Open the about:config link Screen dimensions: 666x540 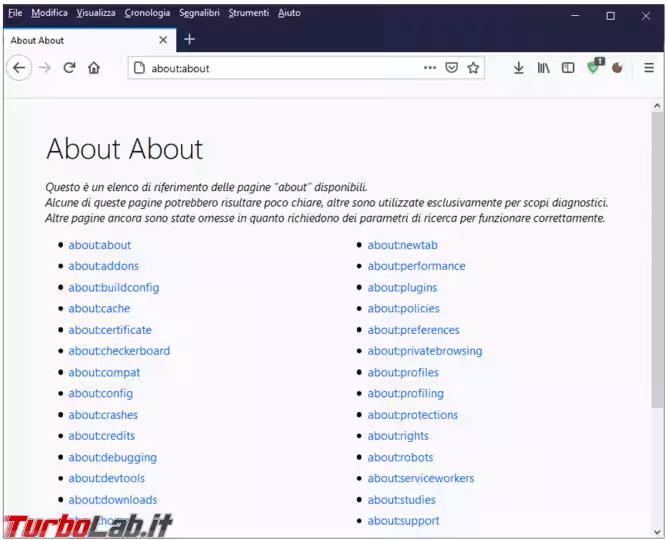pos(100,394)
